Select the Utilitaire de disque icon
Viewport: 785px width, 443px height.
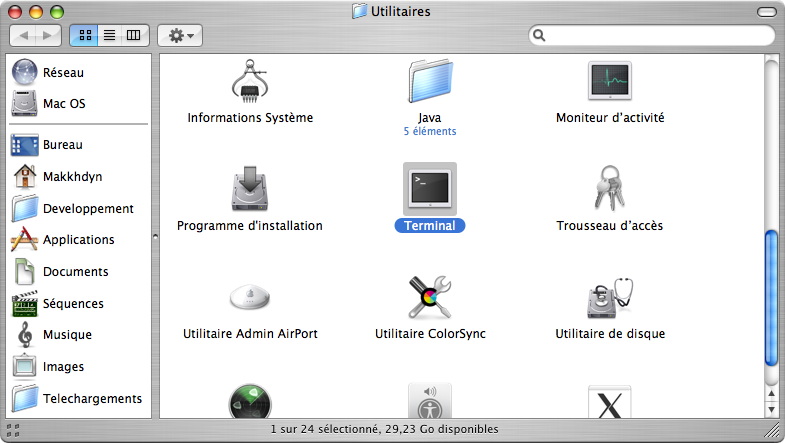(x=610, y=298)
